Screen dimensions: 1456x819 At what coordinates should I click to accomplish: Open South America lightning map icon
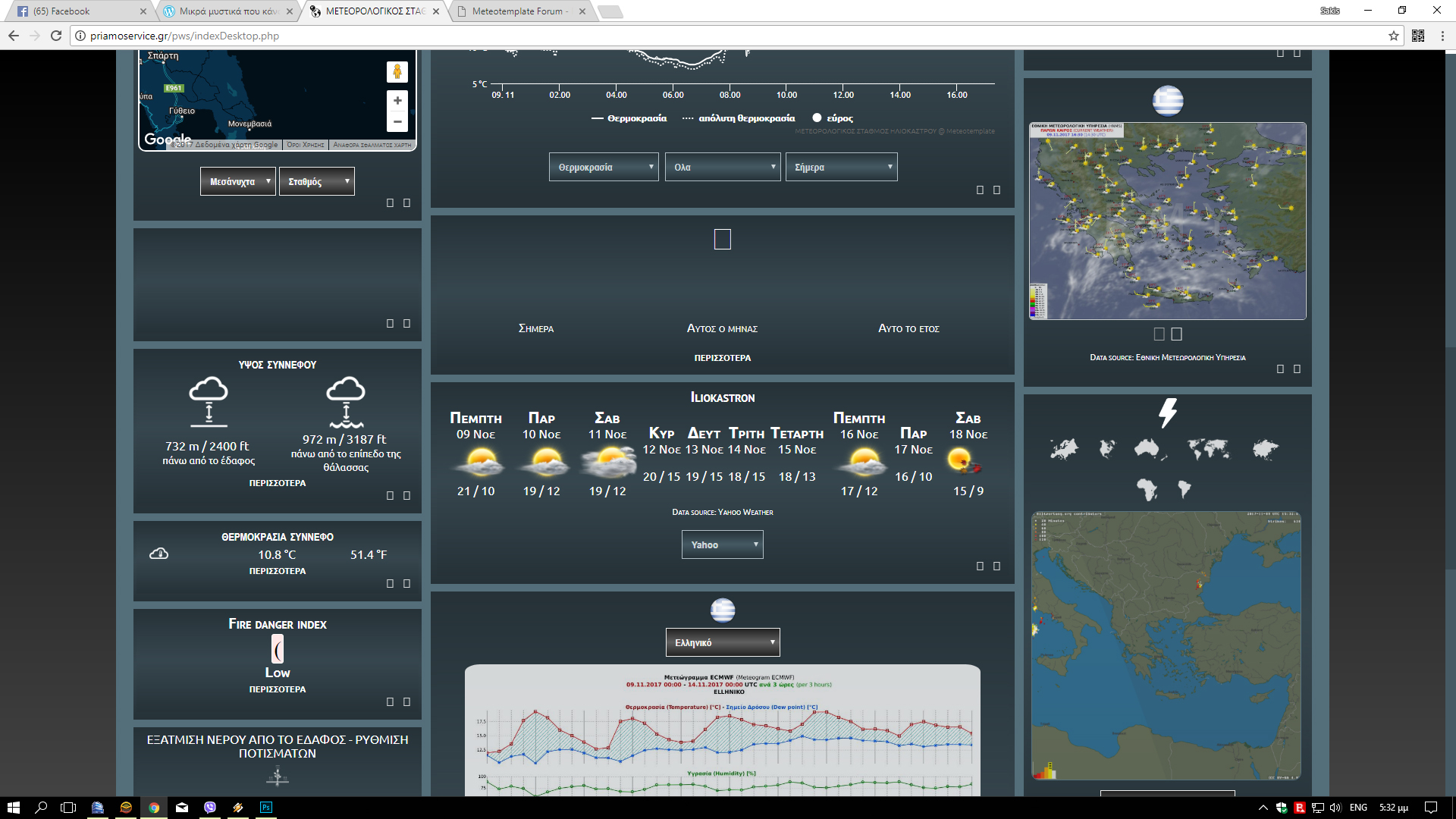[1184, 490]
